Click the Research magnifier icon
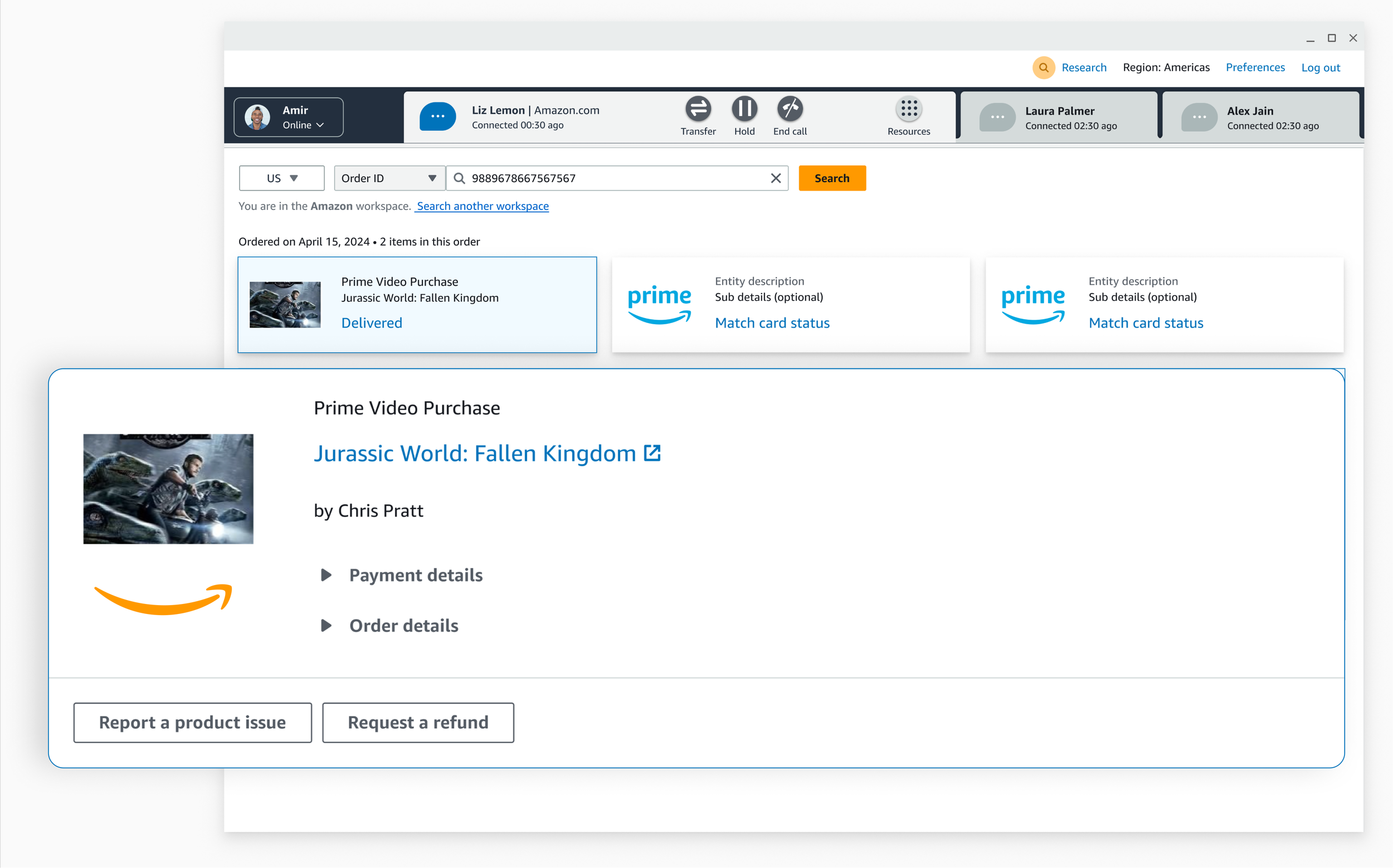 [1043, 68]
